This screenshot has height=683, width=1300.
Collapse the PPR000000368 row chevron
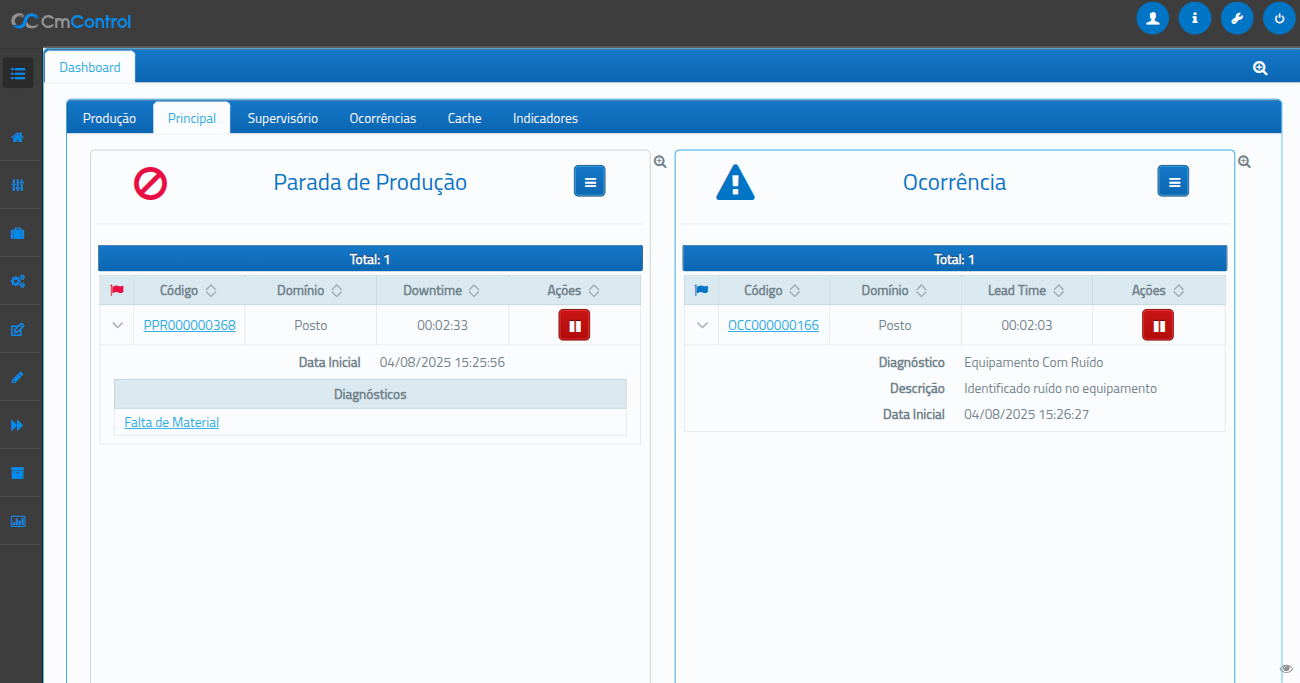click(117, 325)
